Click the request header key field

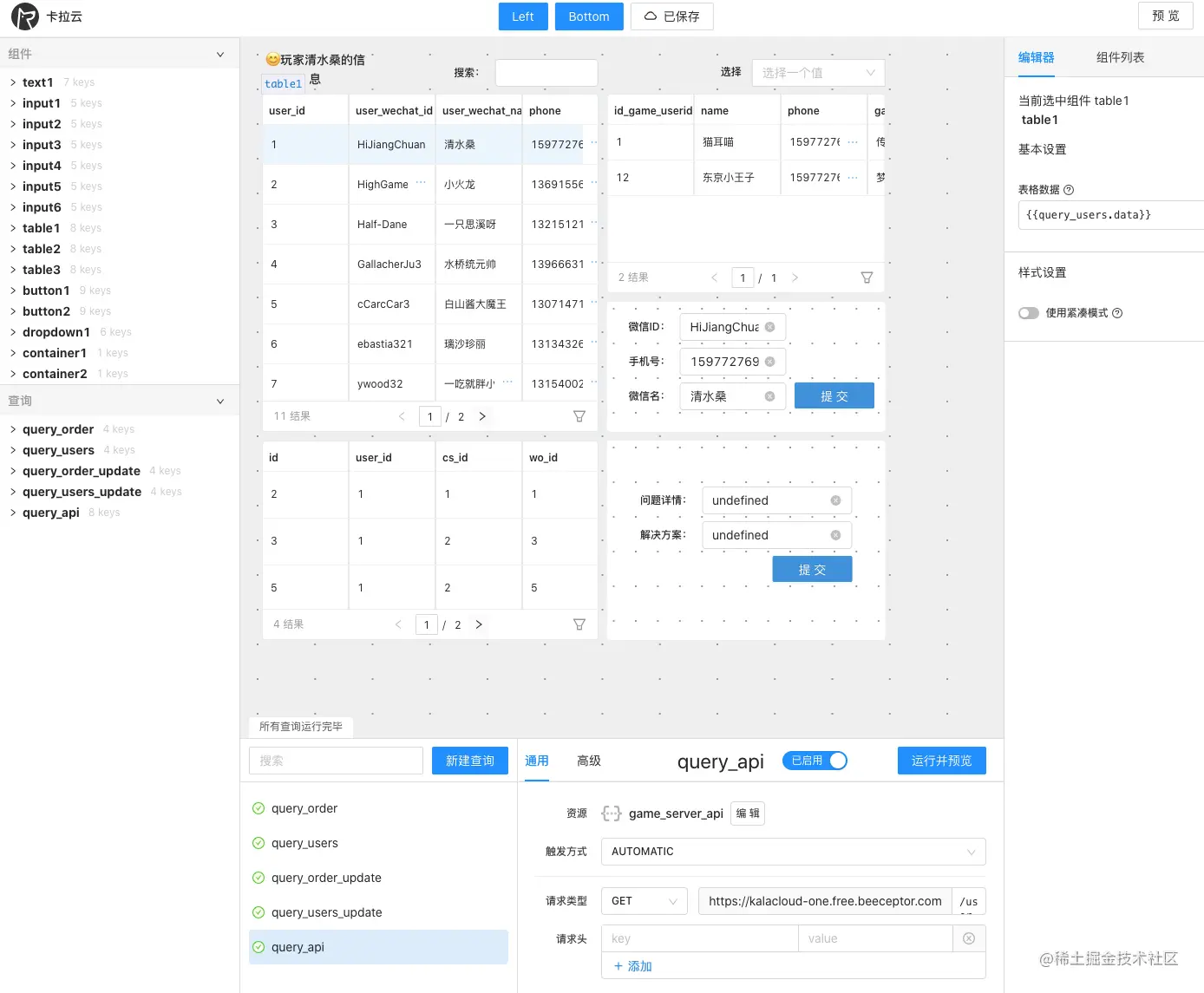[700, 938]
